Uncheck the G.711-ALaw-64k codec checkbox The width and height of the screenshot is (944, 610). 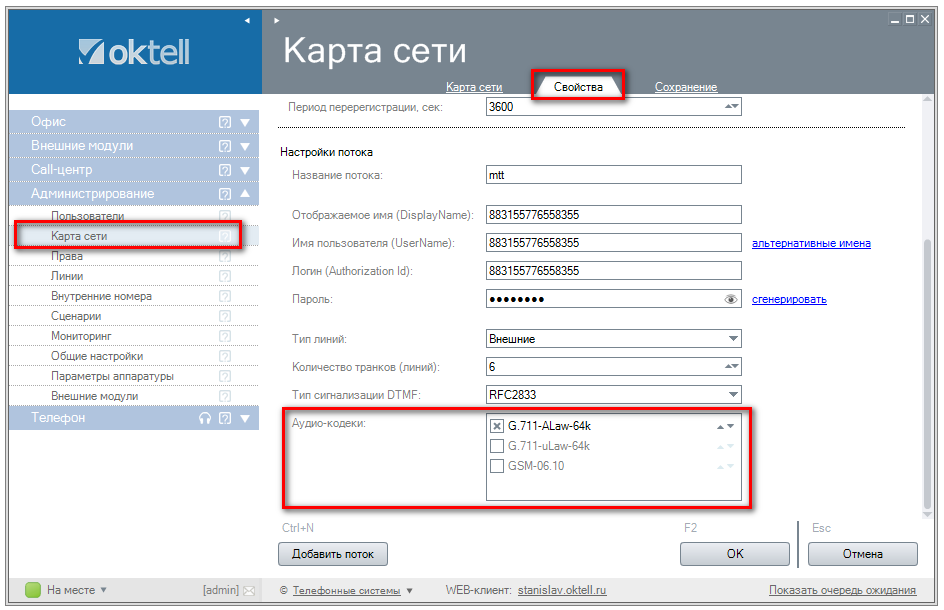[x=497, y=426]
